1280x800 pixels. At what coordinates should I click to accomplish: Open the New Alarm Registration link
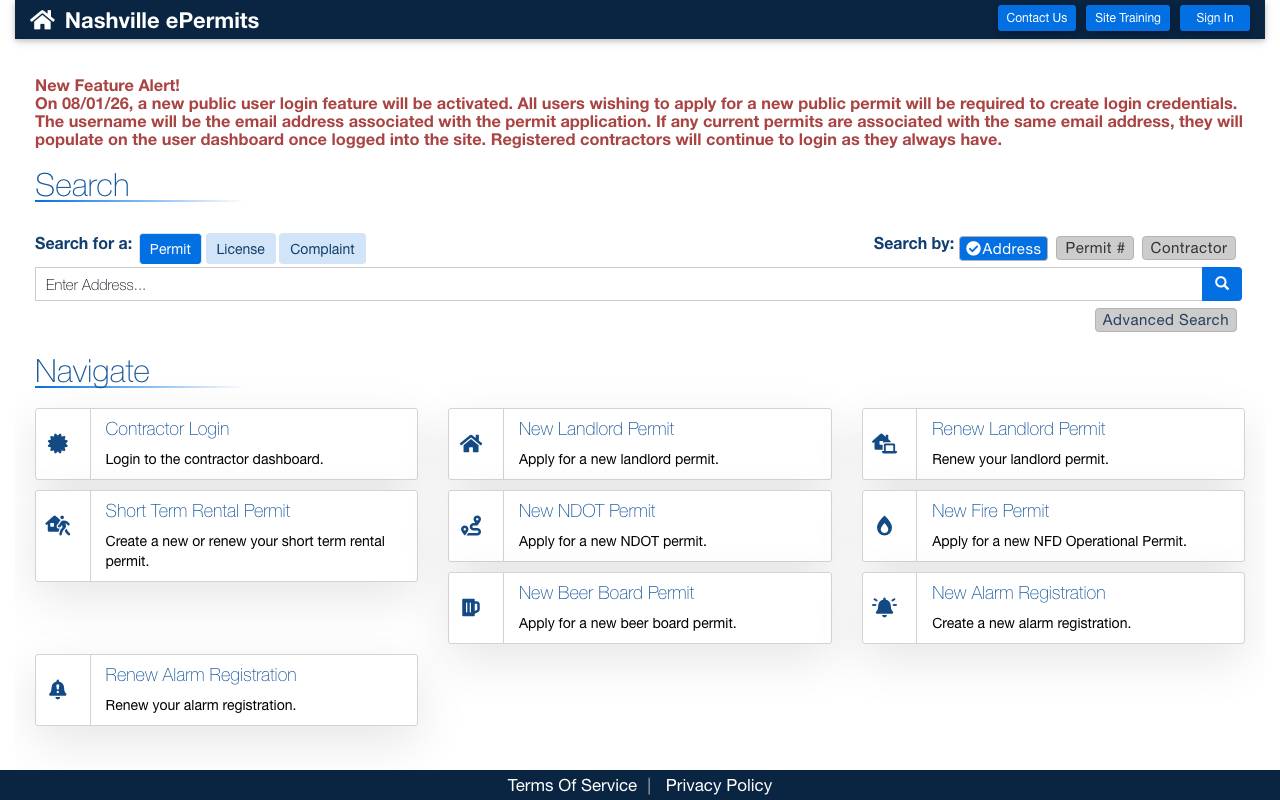pos(1018,593)
